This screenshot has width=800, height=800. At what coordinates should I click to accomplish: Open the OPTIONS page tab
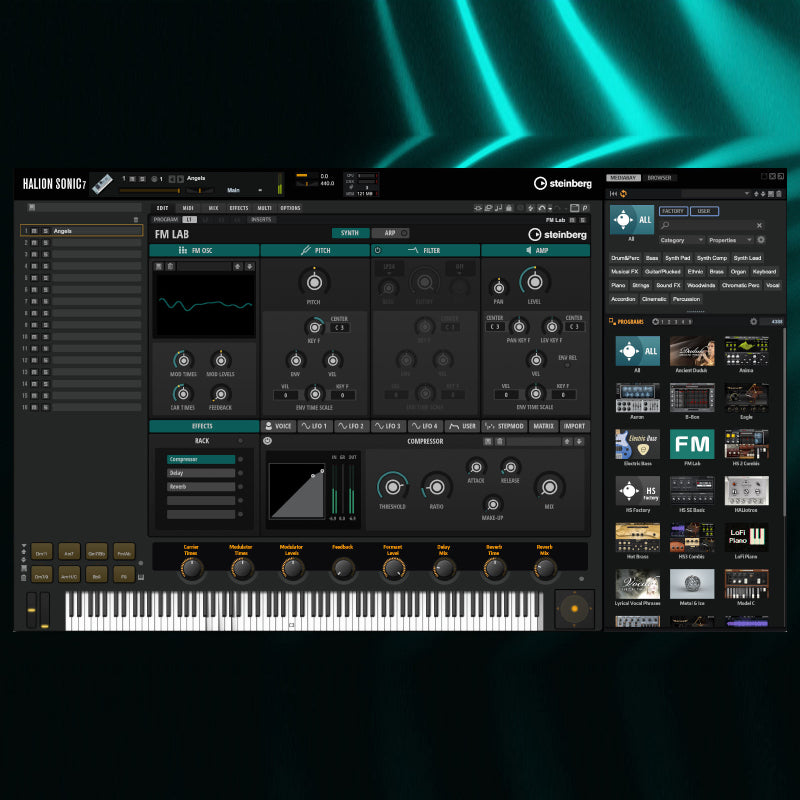pos(290,208)
